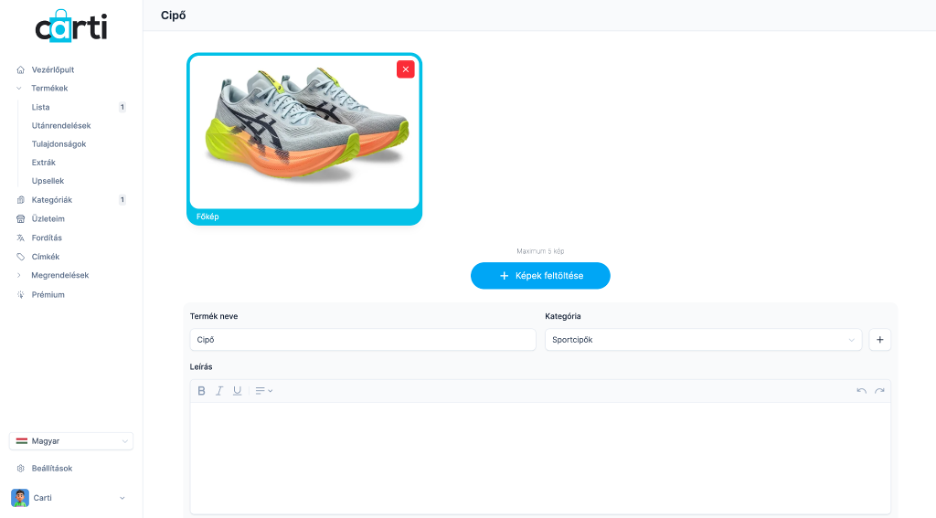This screenshot has height=518, width=936.
Task: Click the Prémium icon
Action: (x=20, y=295)
